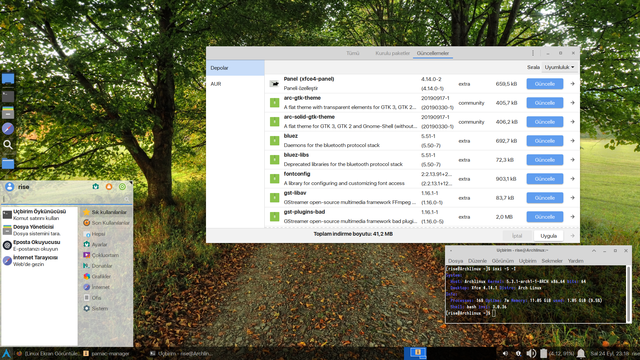
Task: Open the file manager icon in left dock
Action: 8,113
